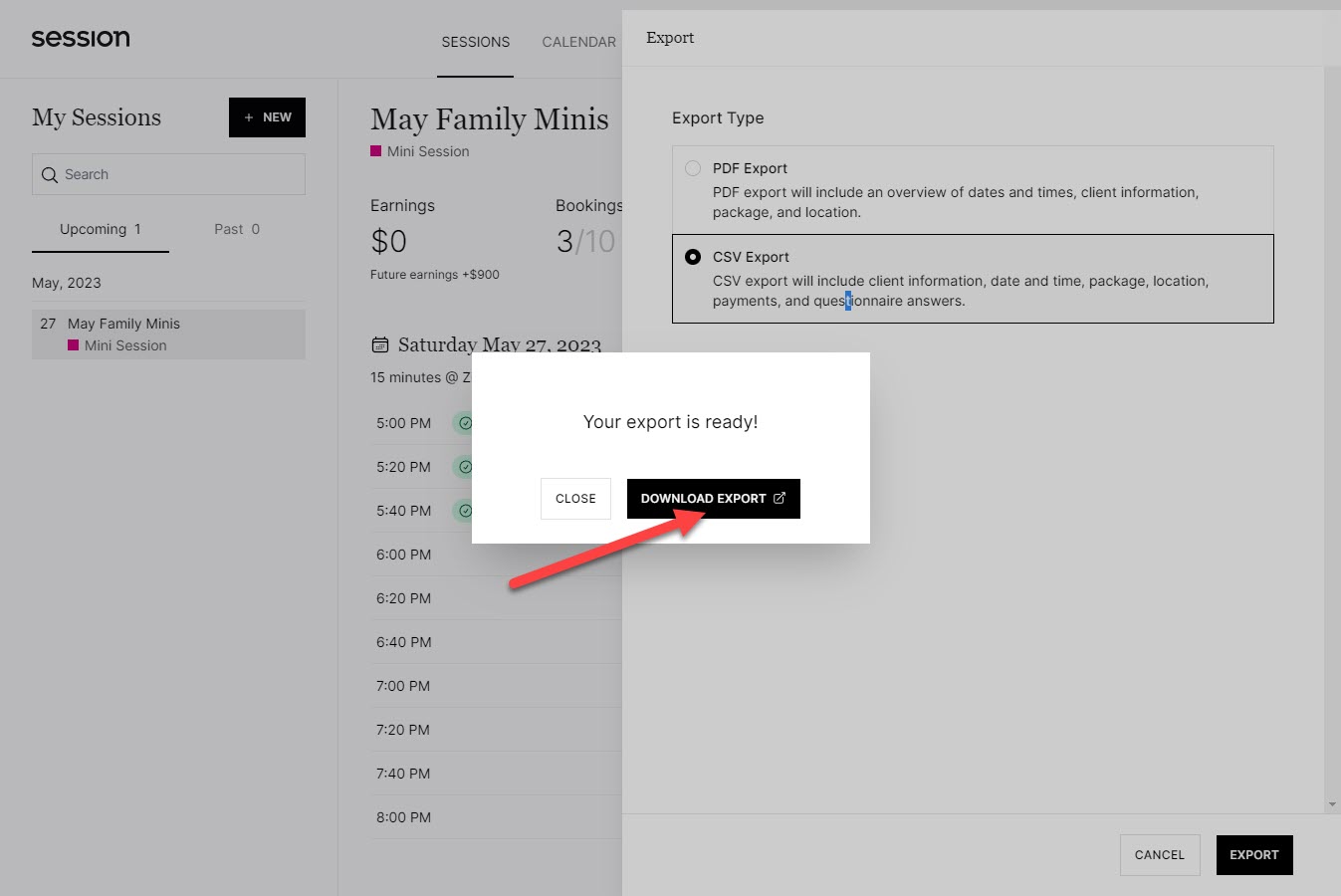Select the CSV Export radio button
Viewport: 1341px width, 896px height.
click(693, 257)
